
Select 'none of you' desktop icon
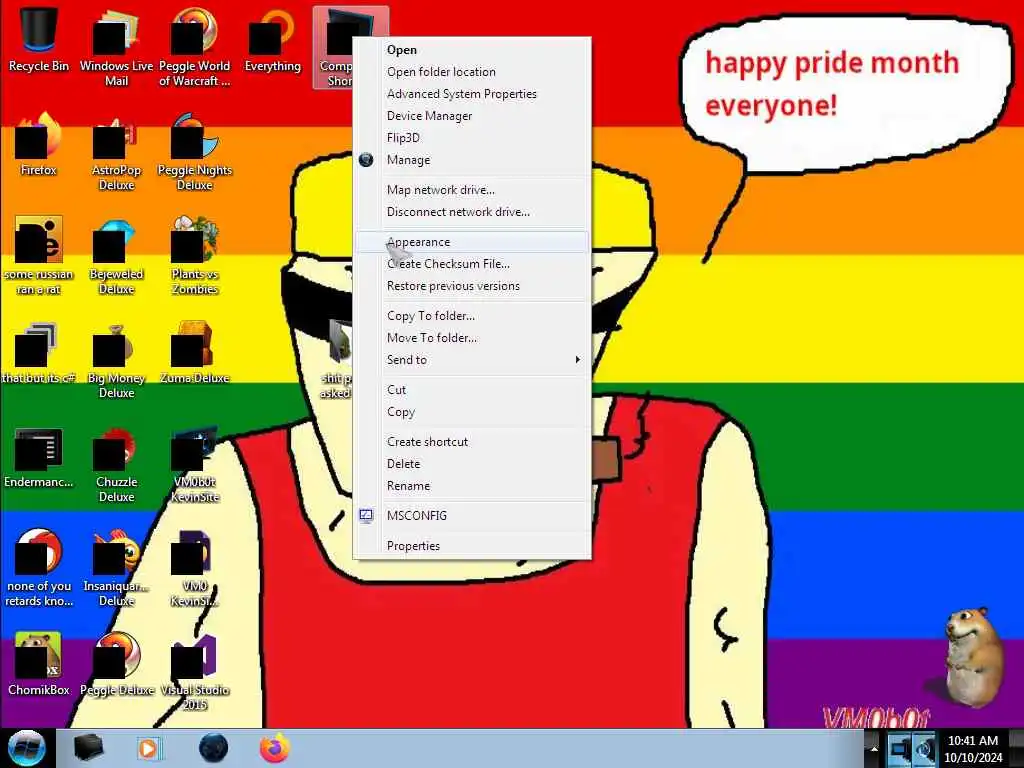[39, 568]
